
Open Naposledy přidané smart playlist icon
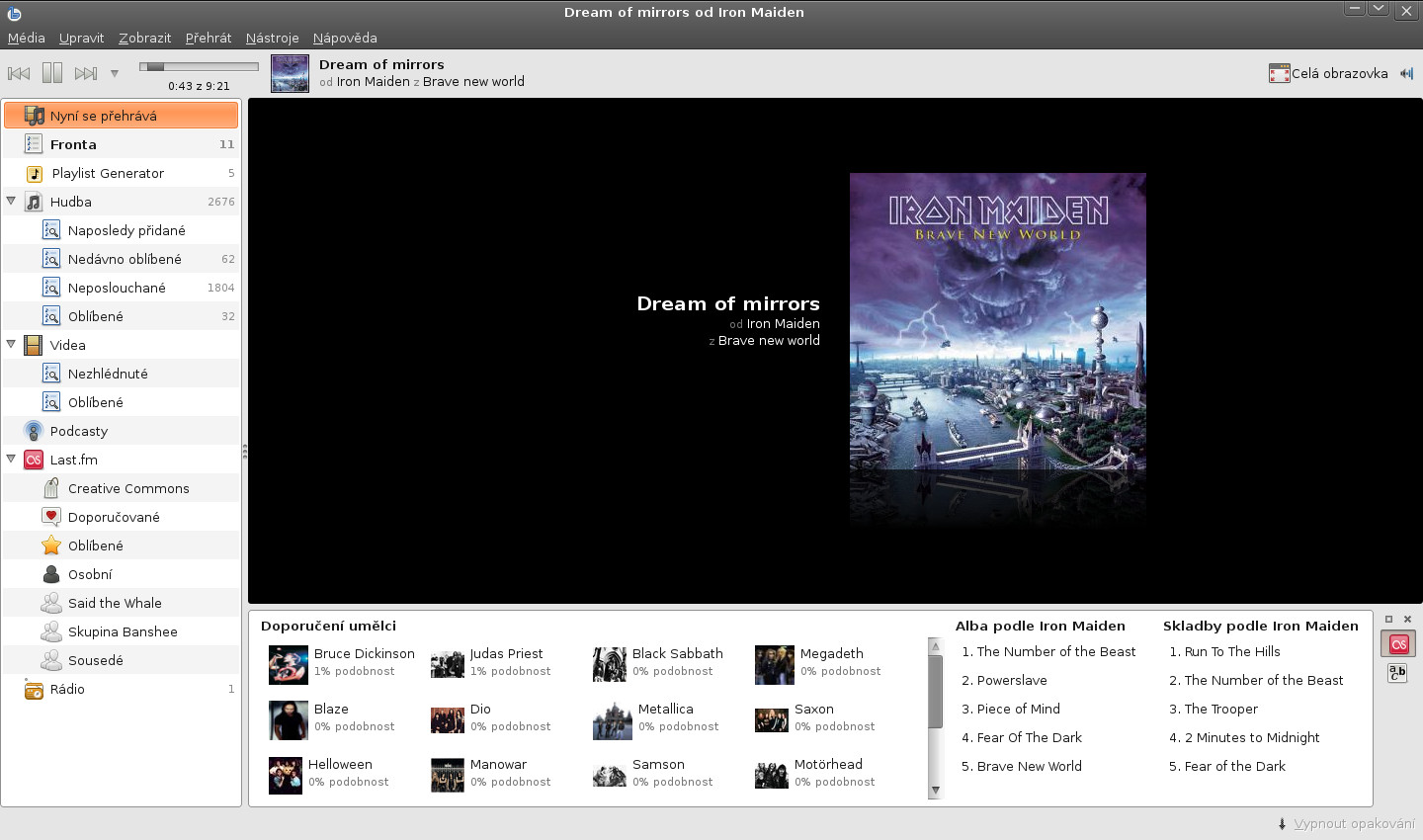51,230
